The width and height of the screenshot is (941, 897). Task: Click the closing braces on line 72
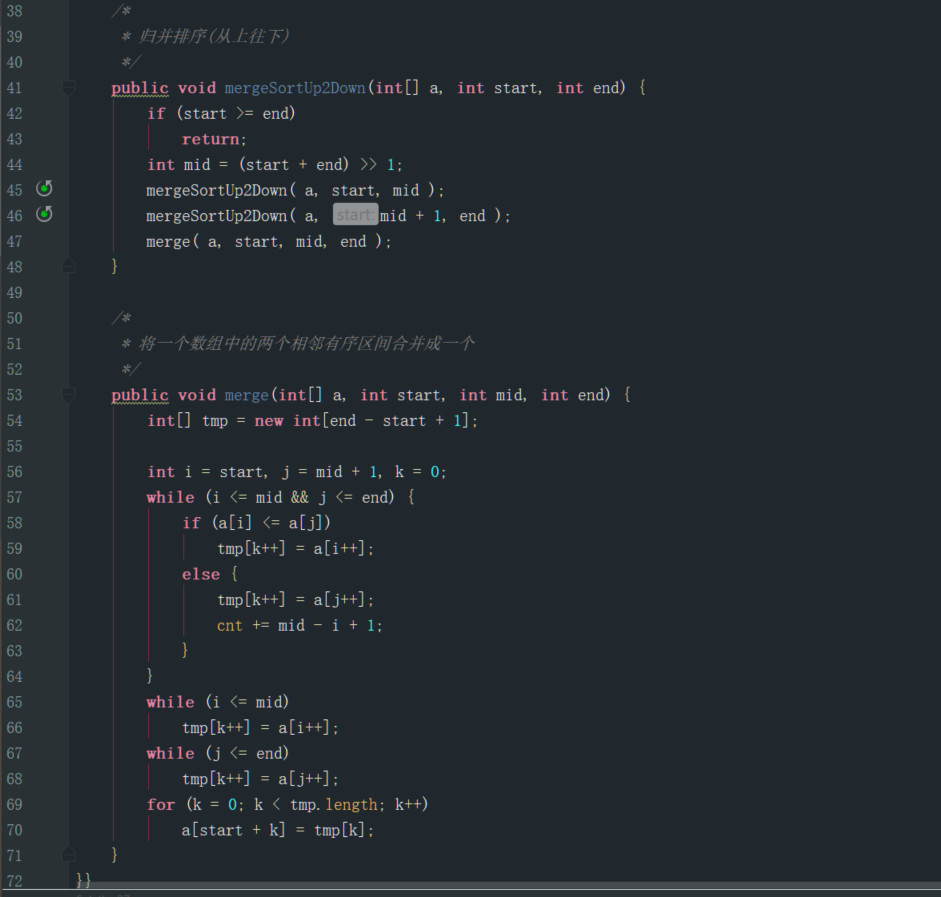click(x=83, y=880)
